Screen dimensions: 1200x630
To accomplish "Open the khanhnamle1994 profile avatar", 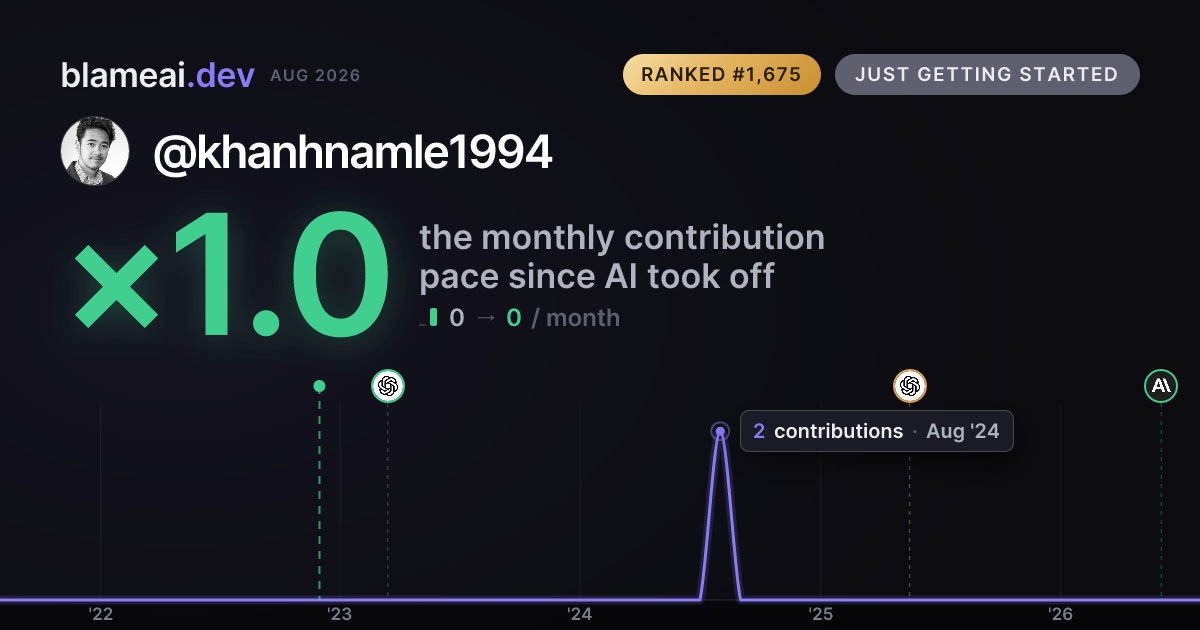I will coord(95,151).
